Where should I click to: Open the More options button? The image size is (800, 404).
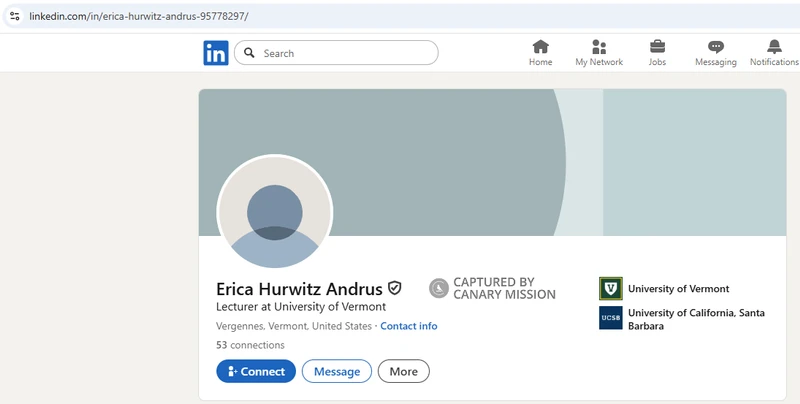pyautogui.click(x=404, y=371)
